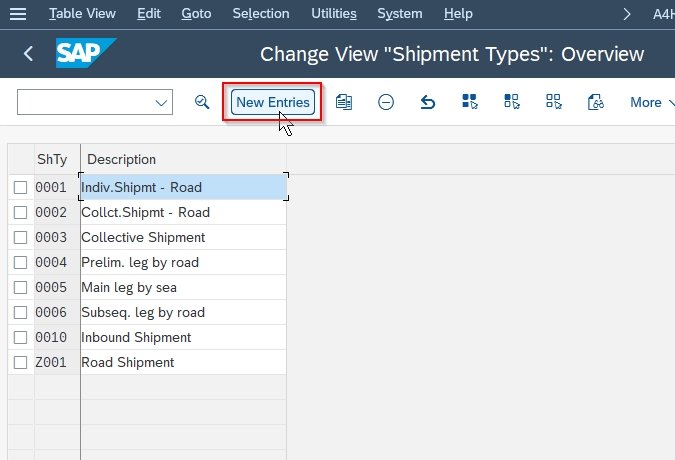Click the Deselect All icon

click(553, 102)
